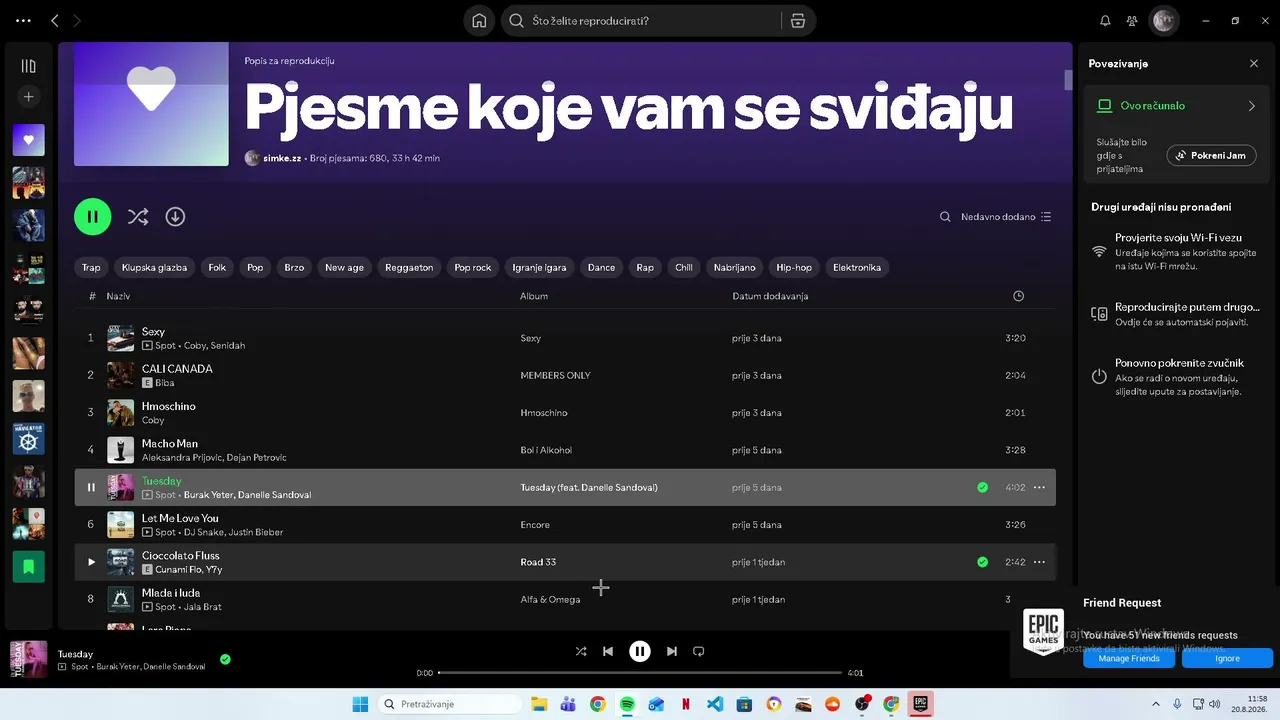Open now playing Tuesday cover art
Viewport: 1280px width, 720px height.
click(x=28, y=659)
